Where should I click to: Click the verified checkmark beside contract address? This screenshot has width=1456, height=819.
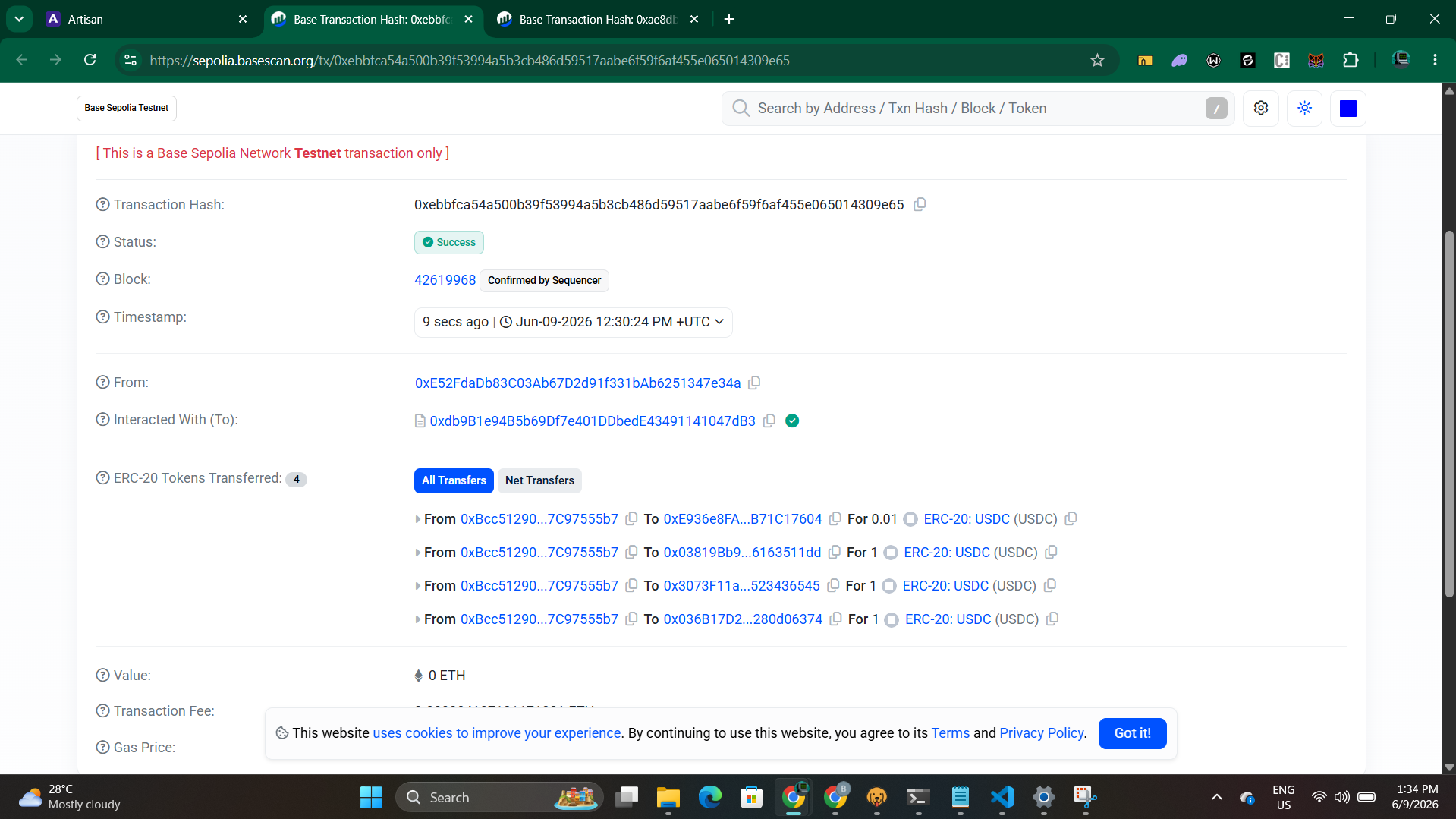(x=792, y=421)
